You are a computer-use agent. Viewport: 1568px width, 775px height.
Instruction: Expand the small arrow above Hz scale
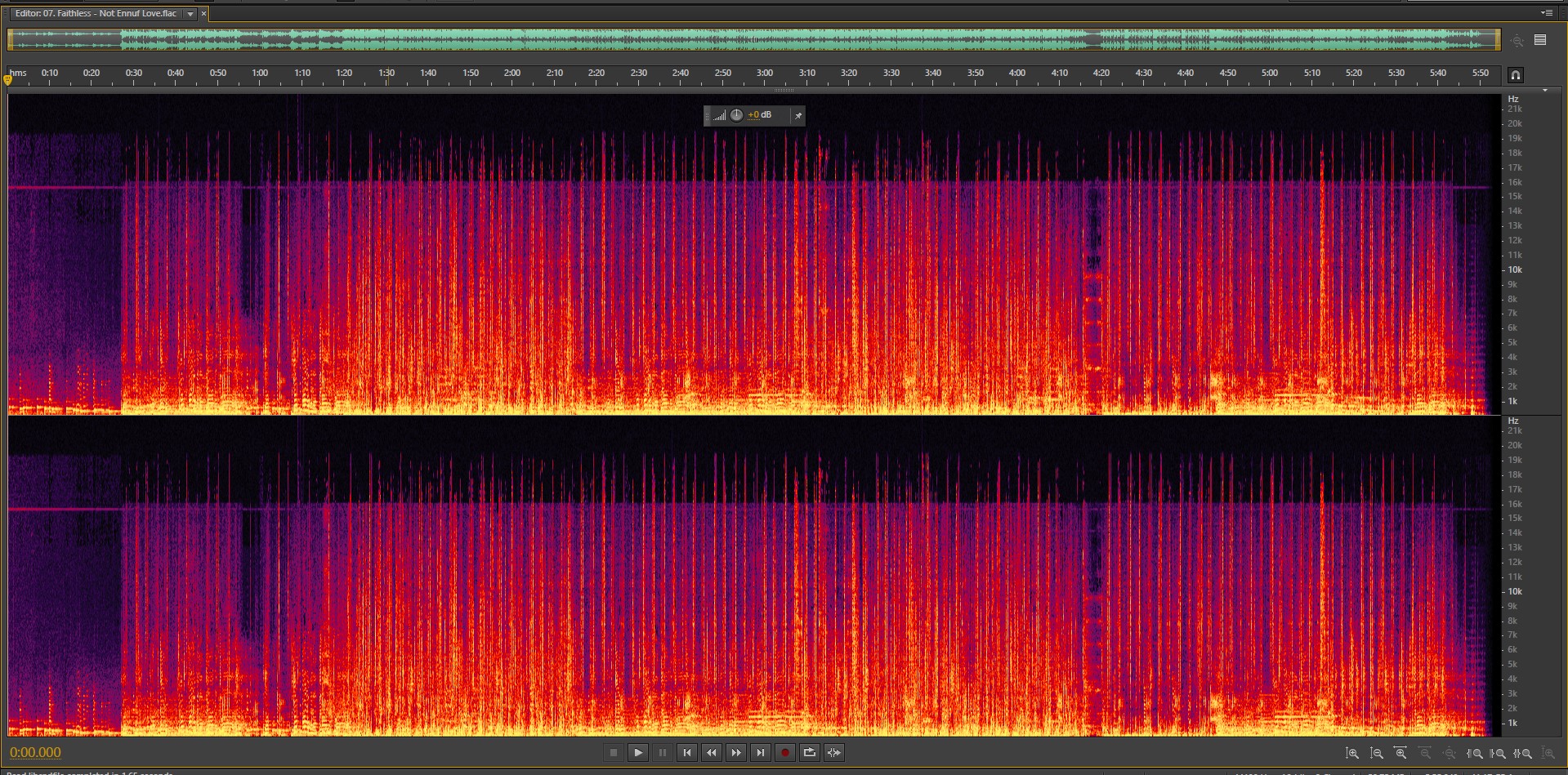[1544, 91]
